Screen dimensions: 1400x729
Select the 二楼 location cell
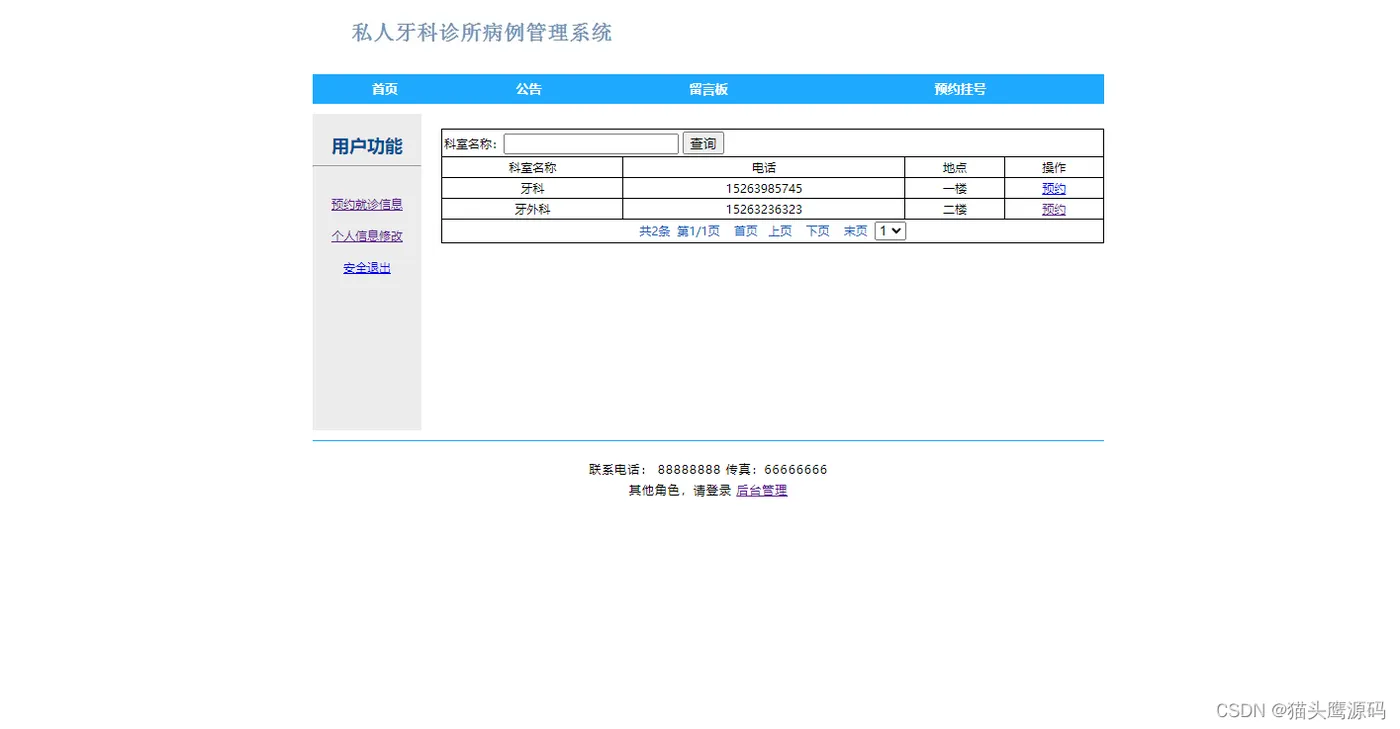(x=955, y=209)
